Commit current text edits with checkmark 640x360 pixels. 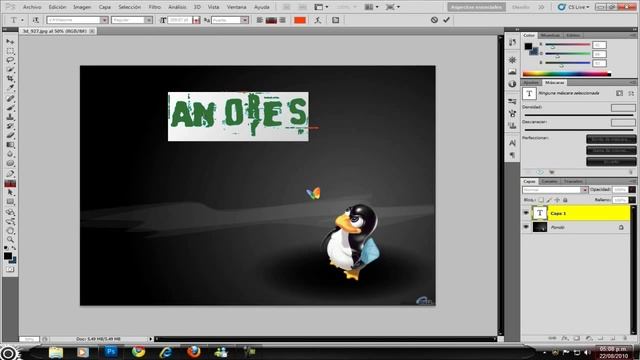coord(447,20)
